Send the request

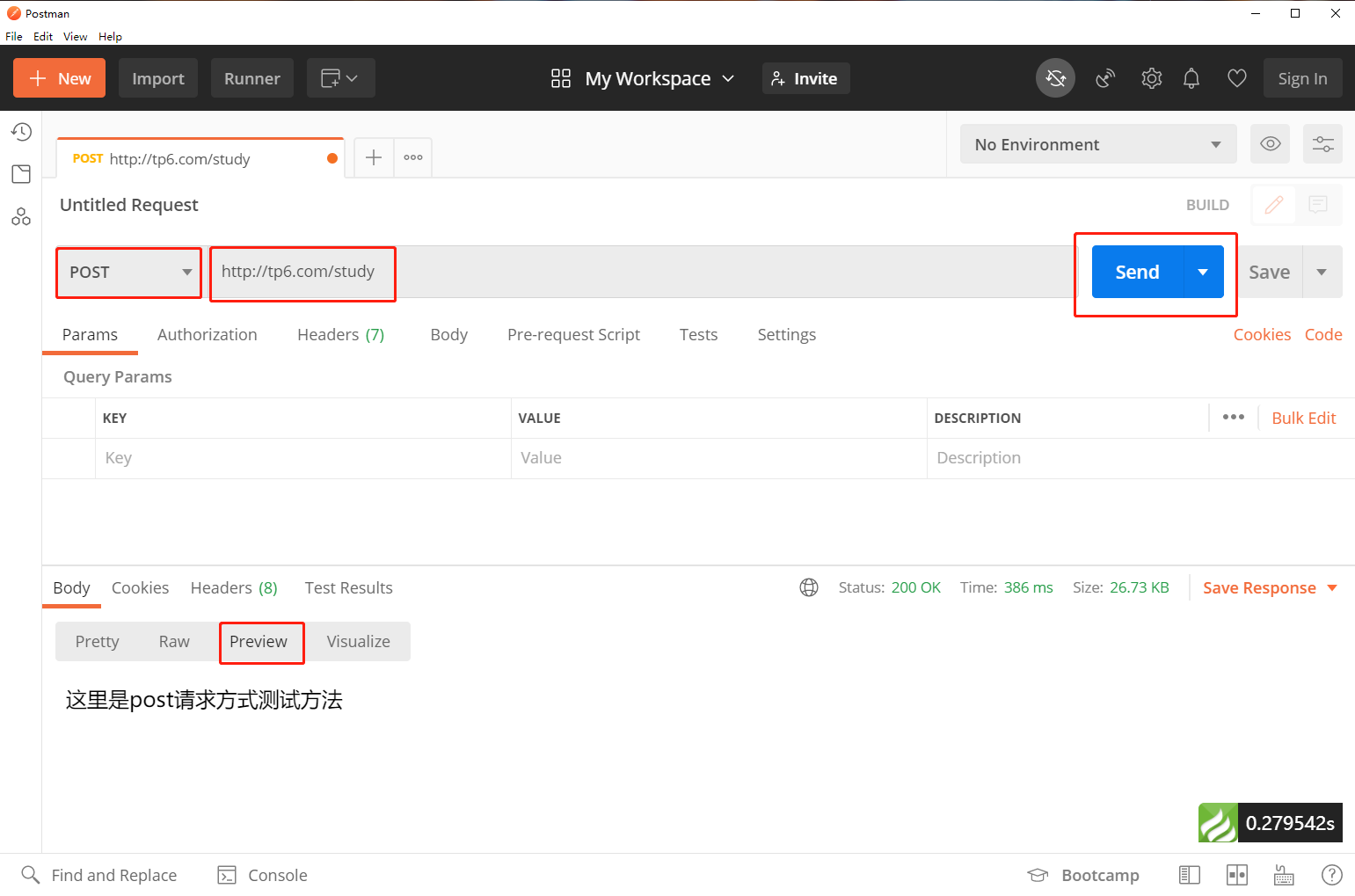1138,272
